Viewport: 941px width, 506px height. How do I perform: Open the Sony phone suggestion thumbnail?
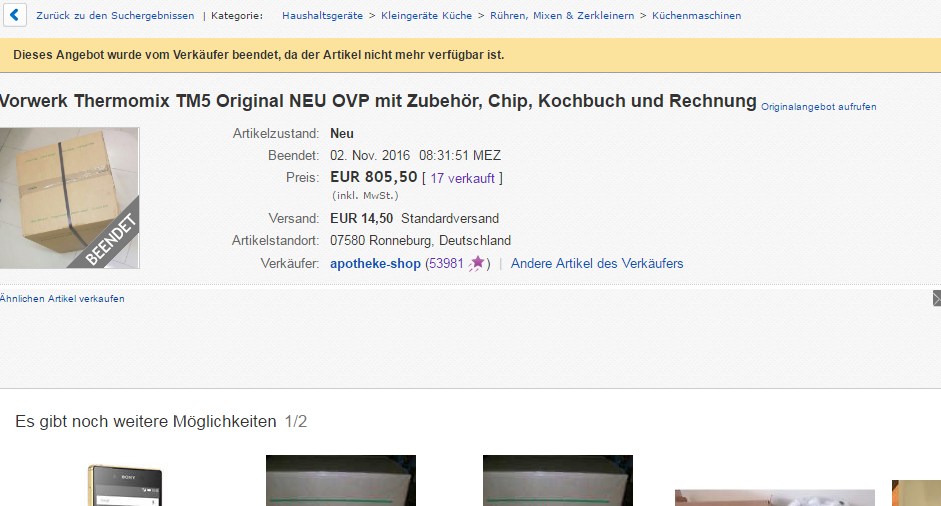coord(125,485)
